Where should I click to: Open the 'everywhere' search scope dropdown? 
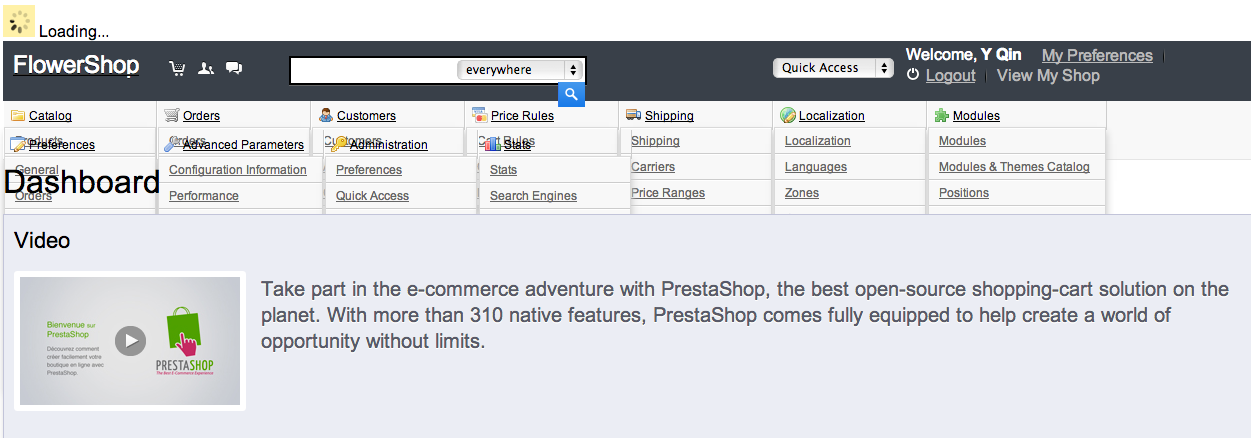519,70
